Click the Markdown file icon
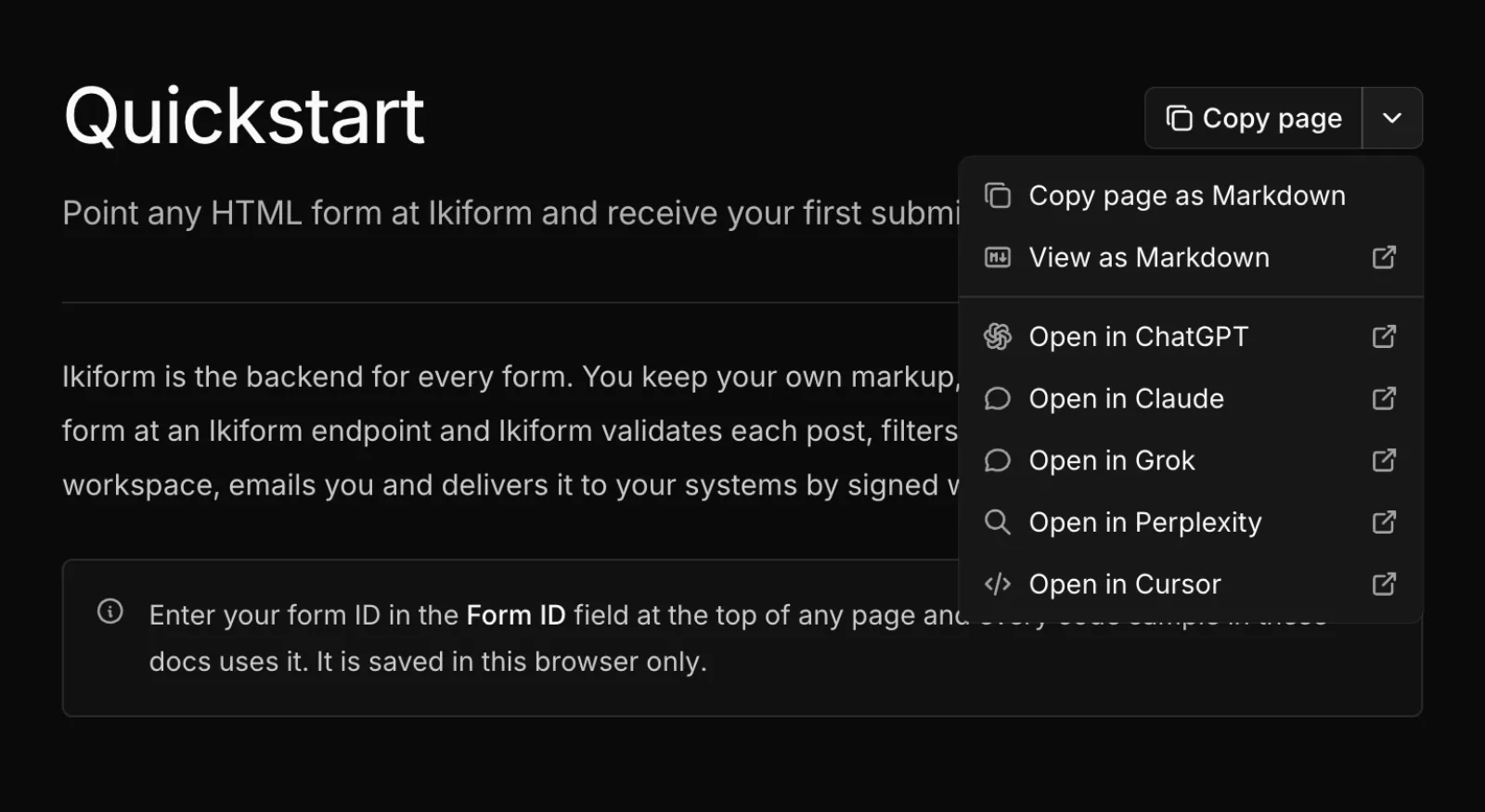This screenshot has width=1485, height=812. tap(998, 257)
